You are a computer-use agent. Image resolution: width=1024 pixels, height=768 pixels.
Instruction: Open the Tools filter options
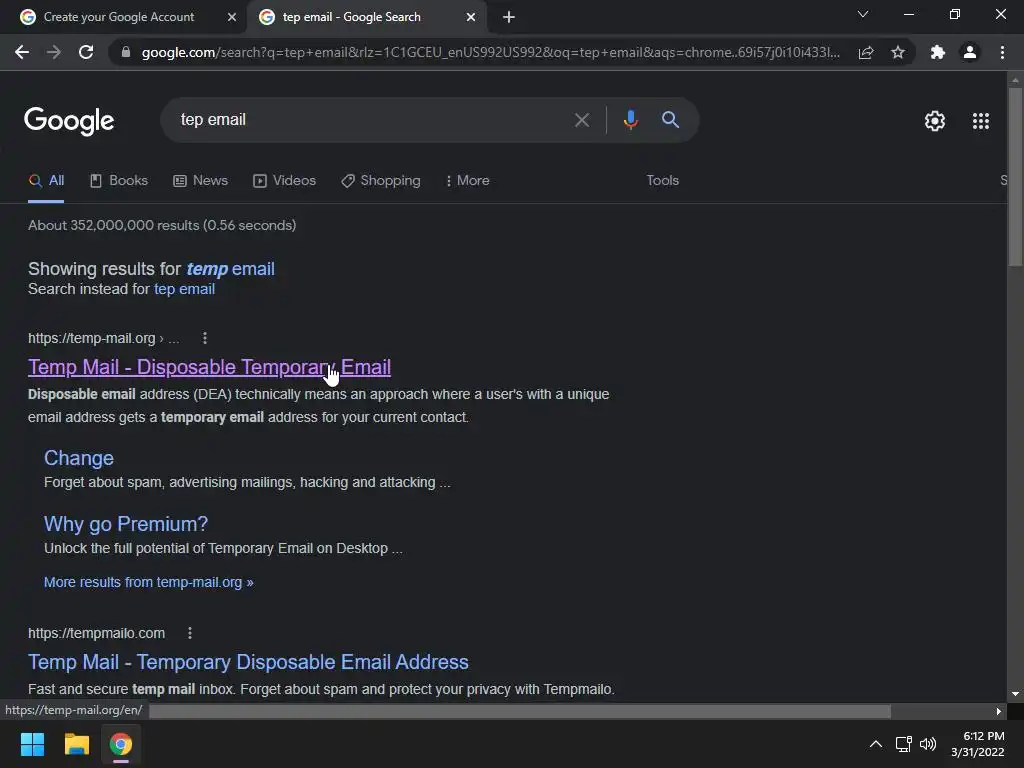(x=662, y=180)
